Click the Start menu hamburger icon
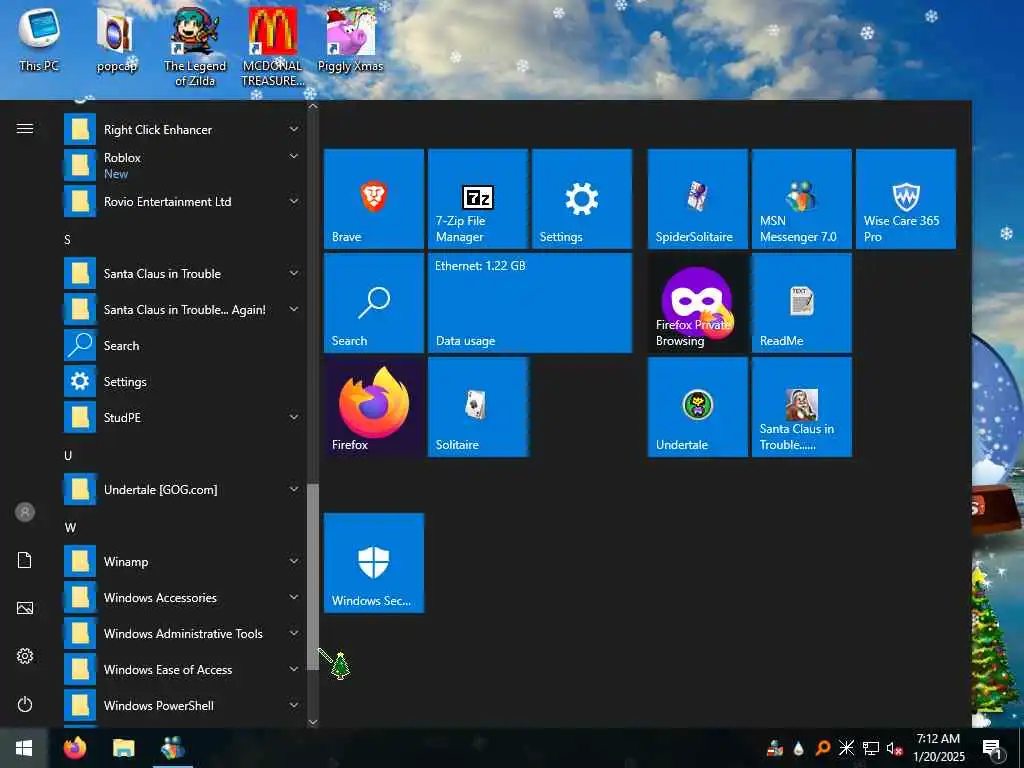 (25, 129)
